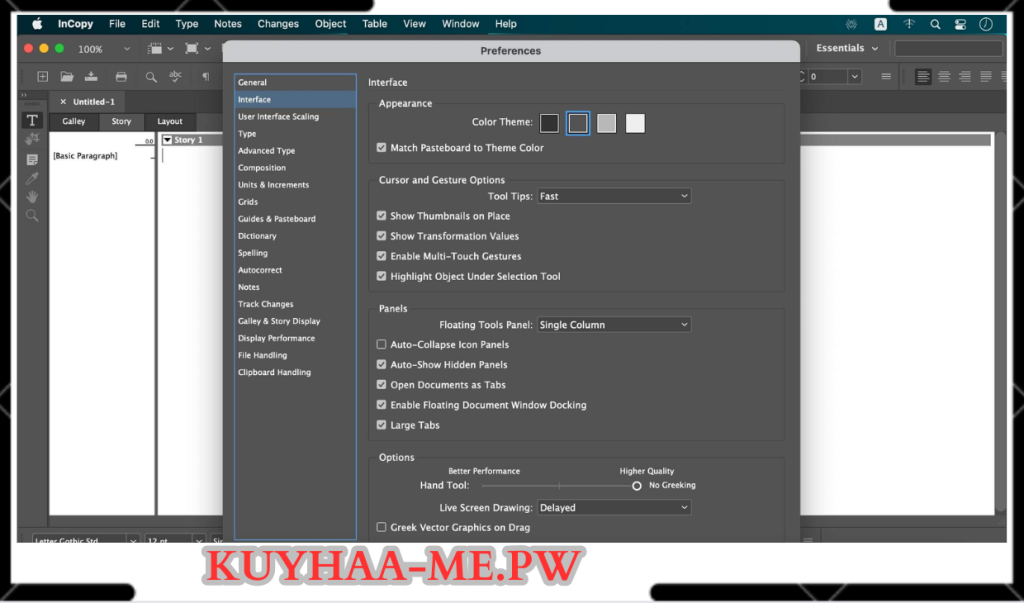Screen dimensions: 1024x603
Task: Open the control bar hamburger menu icon
Action: point(886,76)
